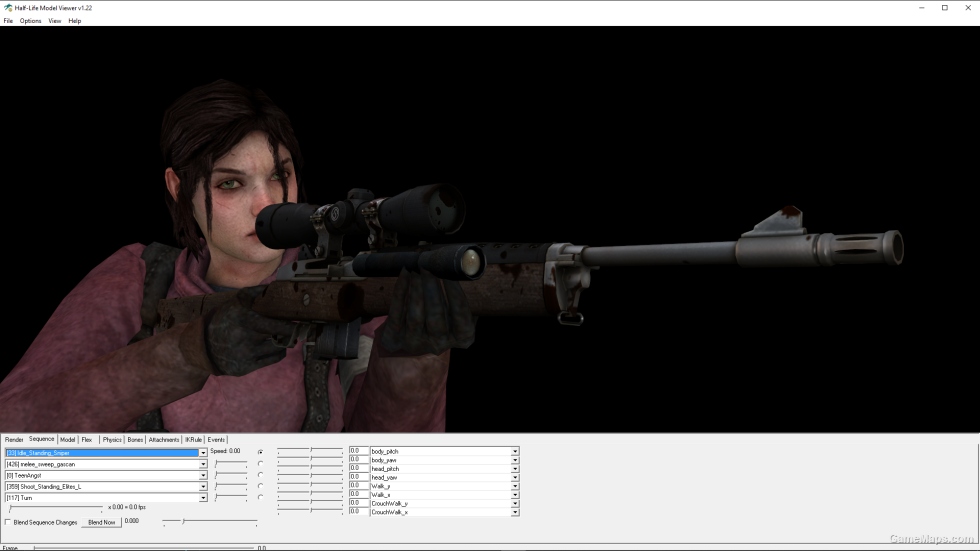Click the Blend Now button

click(x=101, y=522)
